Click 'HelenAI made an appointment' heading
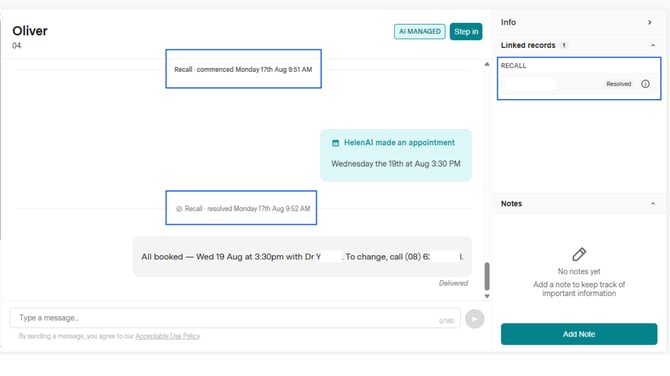 399,143
